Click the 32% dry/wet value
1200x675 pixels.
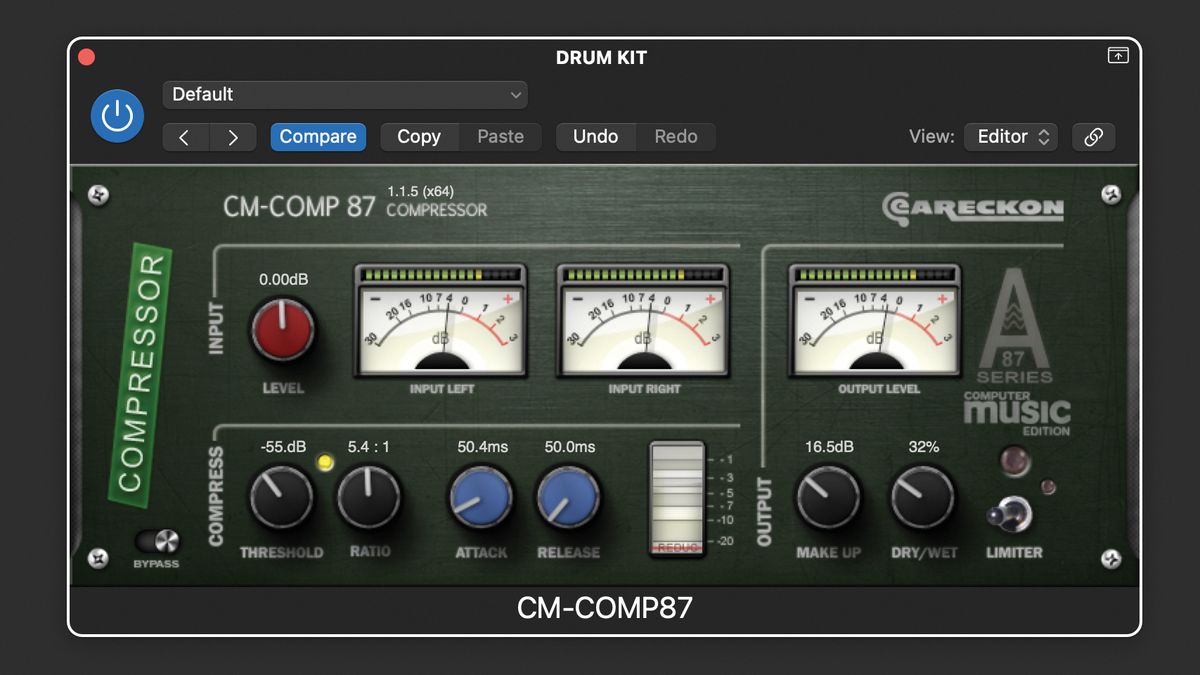click(923, 447)
